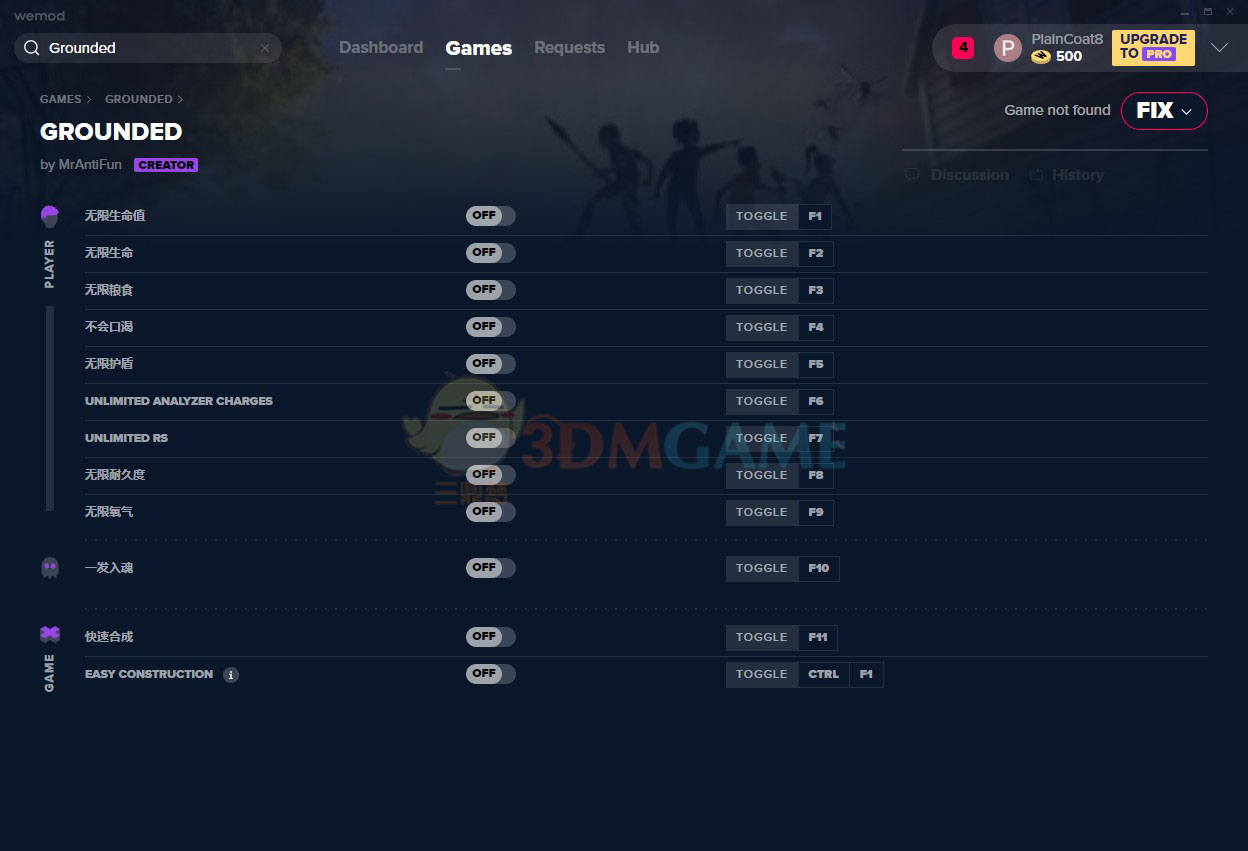Image resolution: width=1248 pixels, height=851 pixels.
Task: Click the F1 hotkey binding box
Action: (x=814, y=217)
